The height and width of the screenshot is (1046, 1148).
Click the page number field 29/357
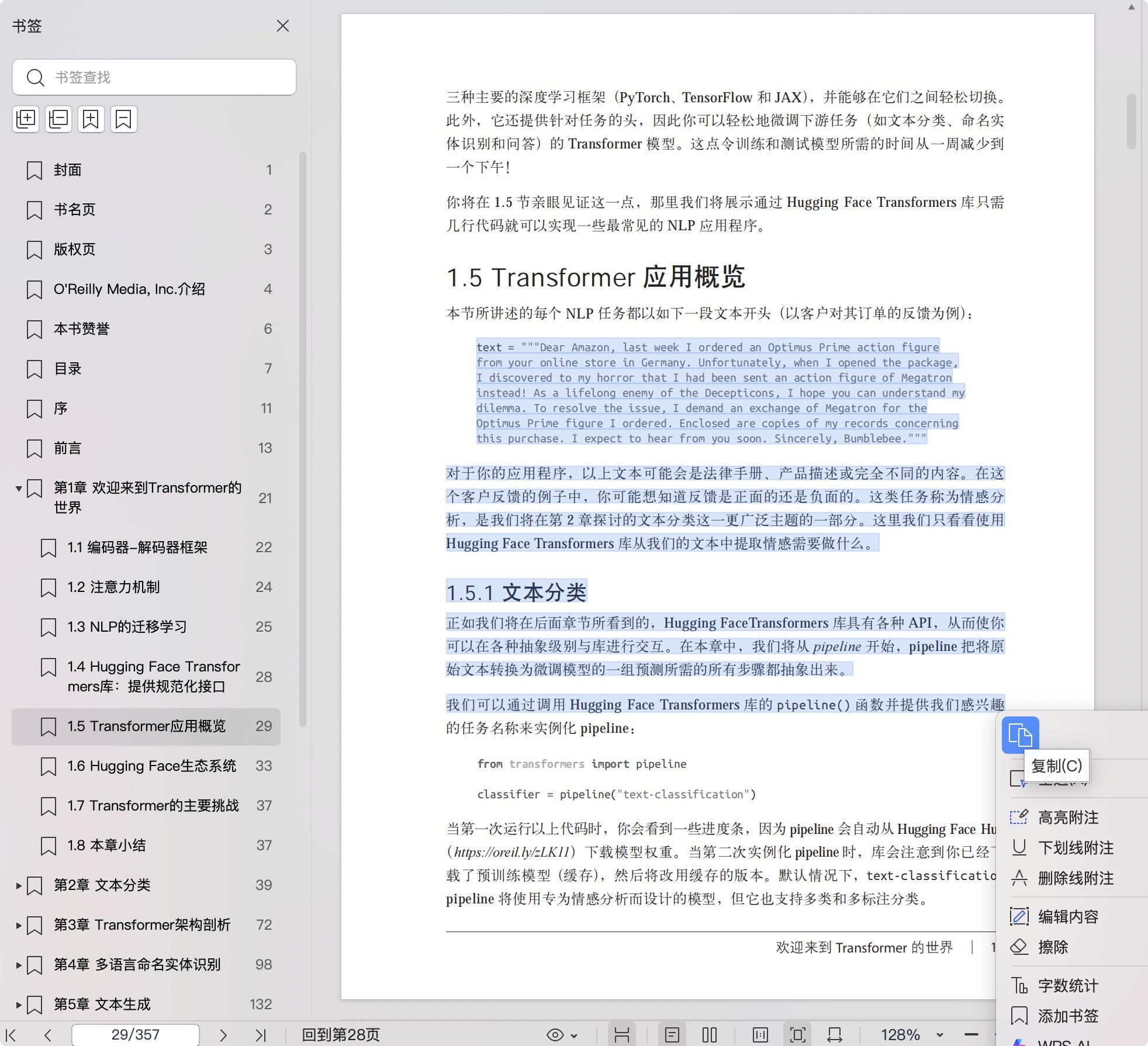pyautogui.click(x=136, y=1035)
